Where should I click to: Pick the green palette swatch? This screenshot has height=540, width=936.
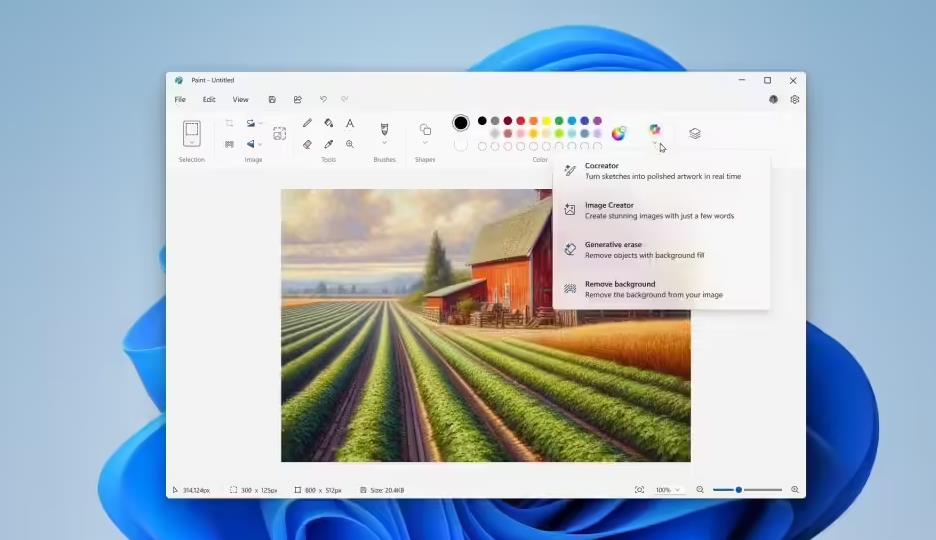coord(559,121)
